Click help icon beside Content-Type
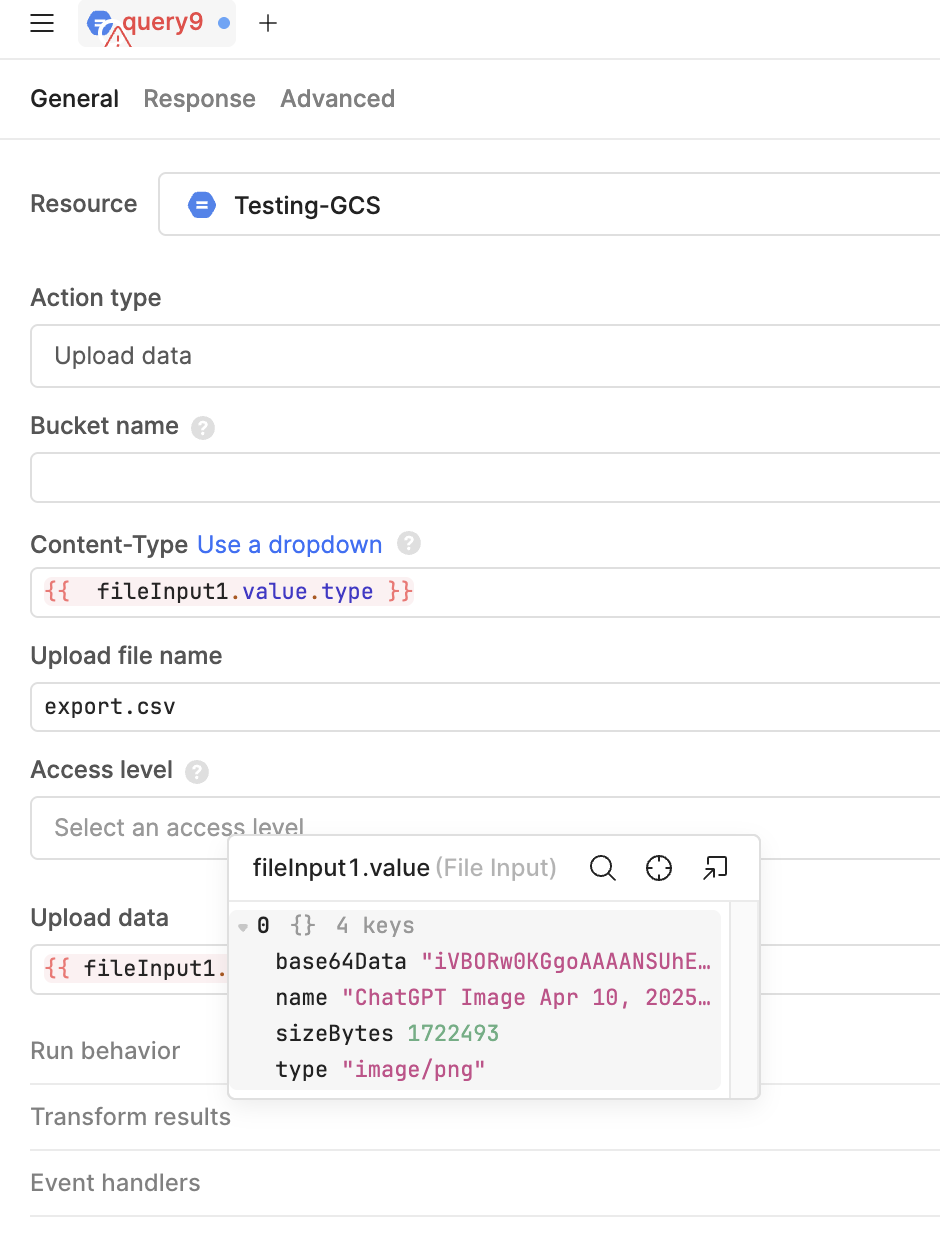940x1258 pixels. coord(408,544)
